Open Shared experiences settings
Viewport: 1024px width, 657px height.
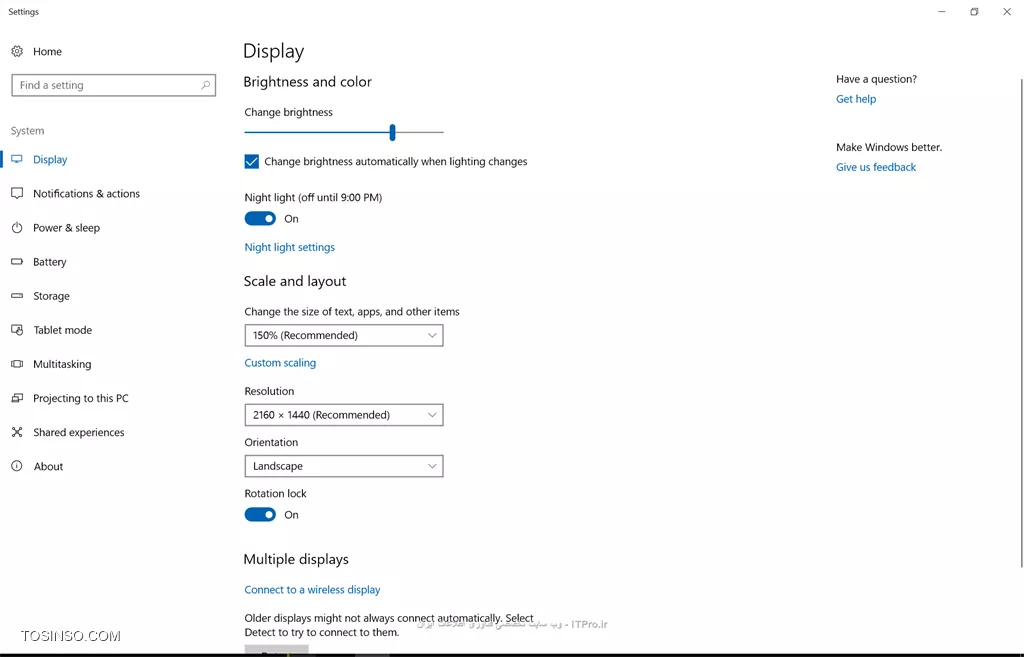pyautogui.click(x=78, y=432)
